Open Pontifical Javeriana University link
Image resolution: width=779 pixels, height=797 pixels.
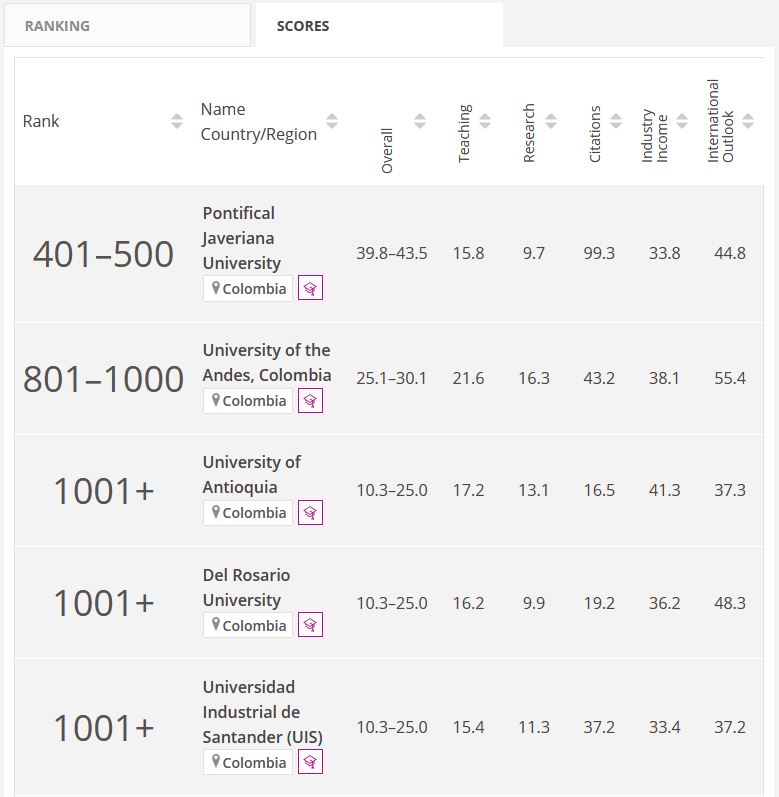(241, 238)
